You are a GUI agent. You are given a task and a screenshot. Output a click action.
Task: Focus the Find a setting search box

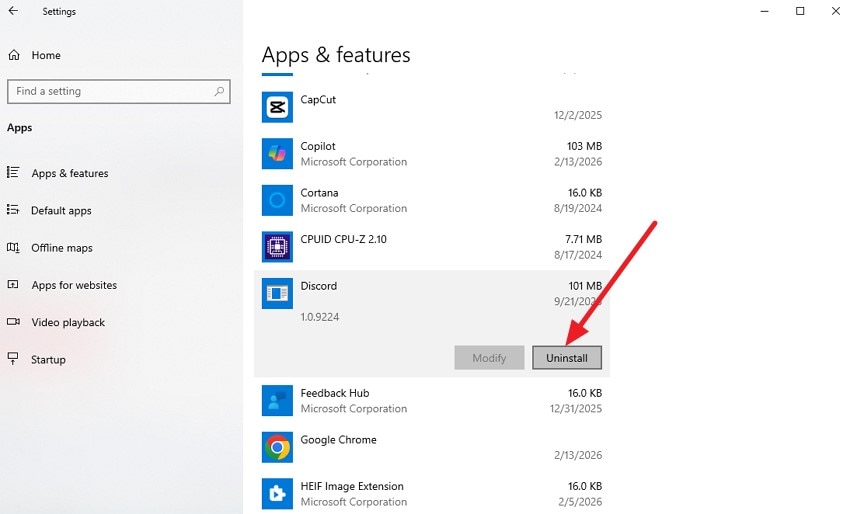[x=119, y=91]
